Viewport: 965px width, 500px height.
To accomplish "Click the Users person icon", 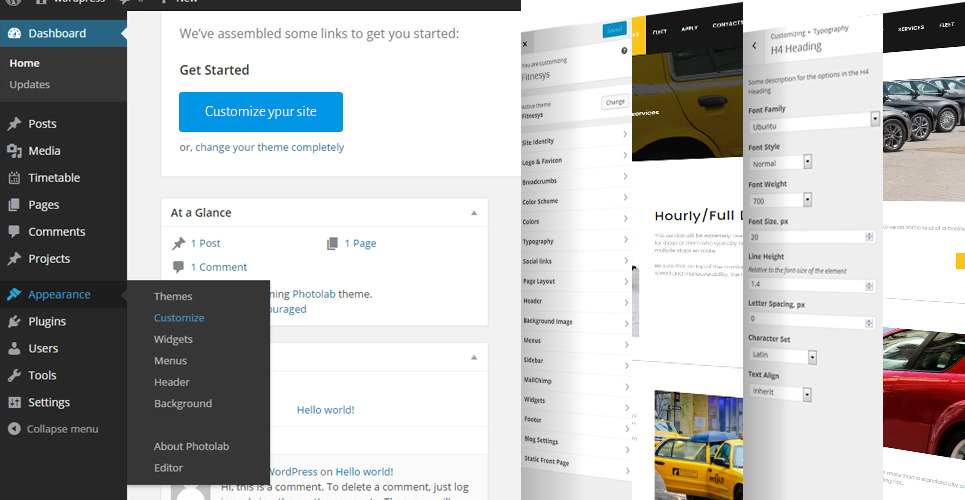I will (14, 349).
